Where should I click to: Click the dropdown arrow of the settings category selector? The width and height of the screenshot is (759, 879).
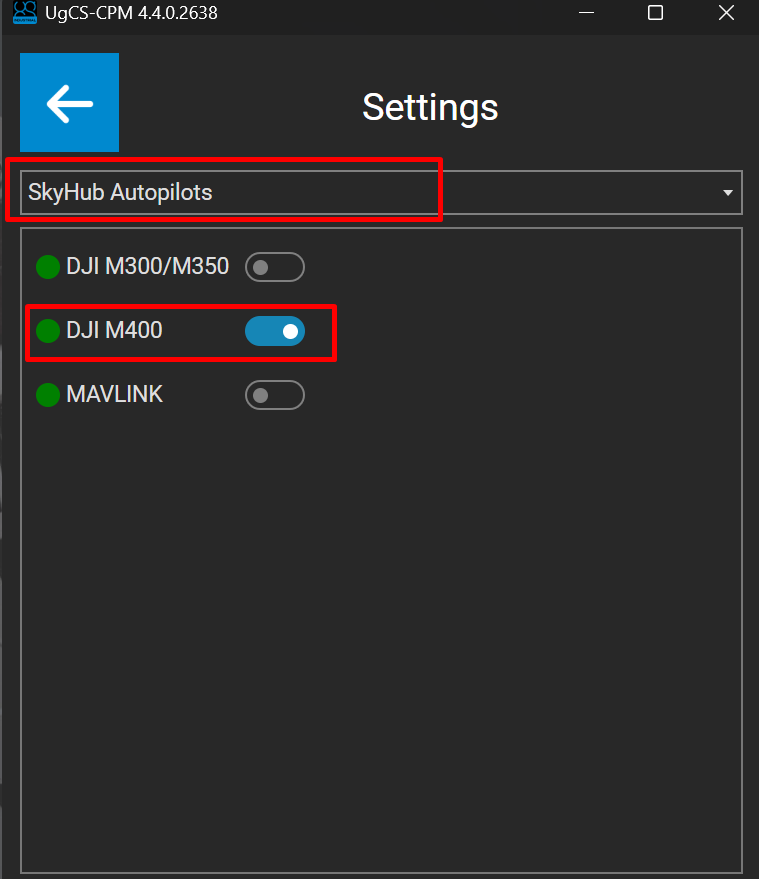tap(728, 192)
